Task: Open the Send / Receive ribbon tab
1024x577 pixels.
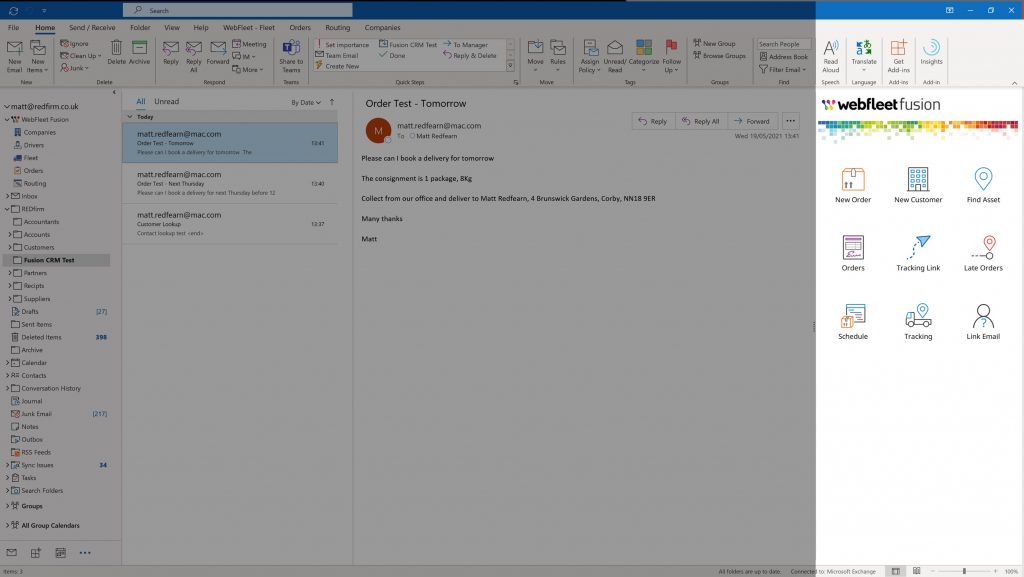Action: [92, 28]
